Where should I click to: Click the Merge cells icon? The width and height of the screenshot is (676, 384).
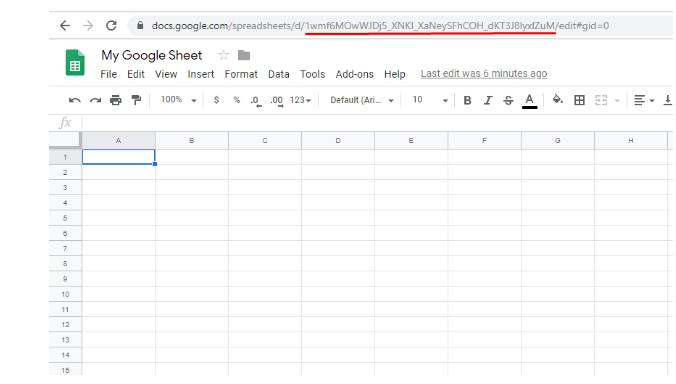click(x=601, y=100)
